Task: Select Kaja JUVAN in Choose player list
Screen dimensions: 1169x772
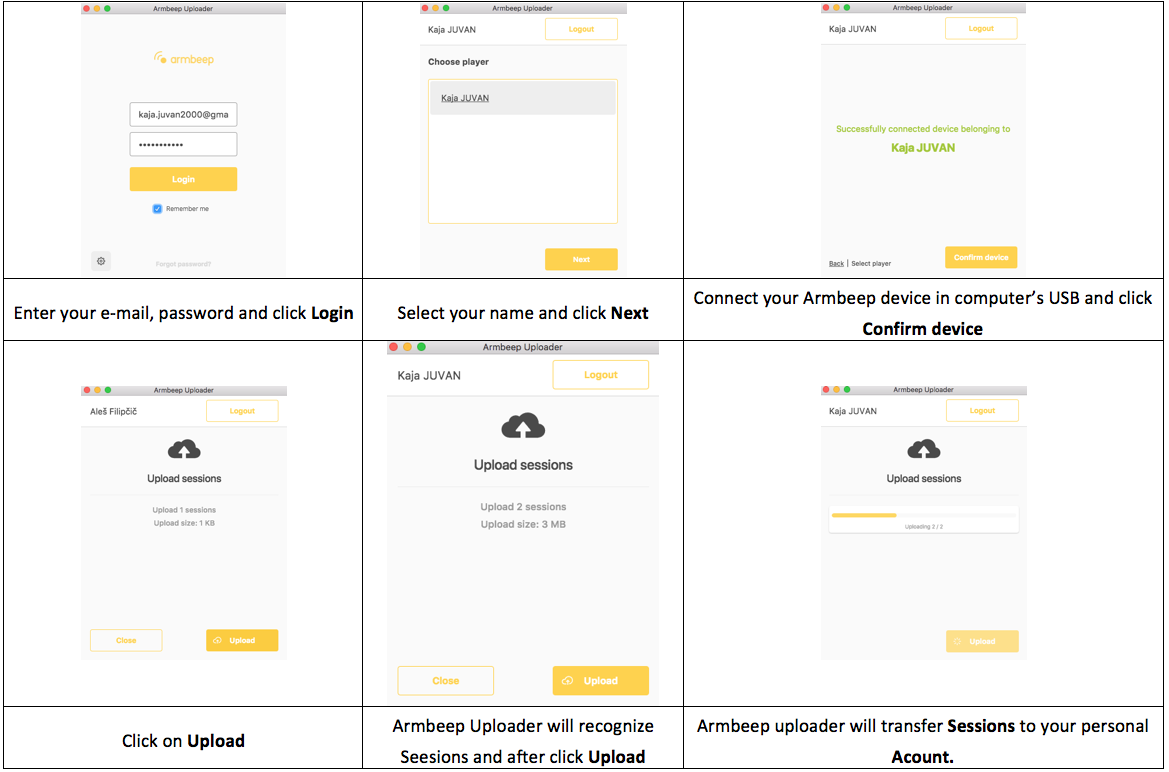Action: tap(523, 98)
